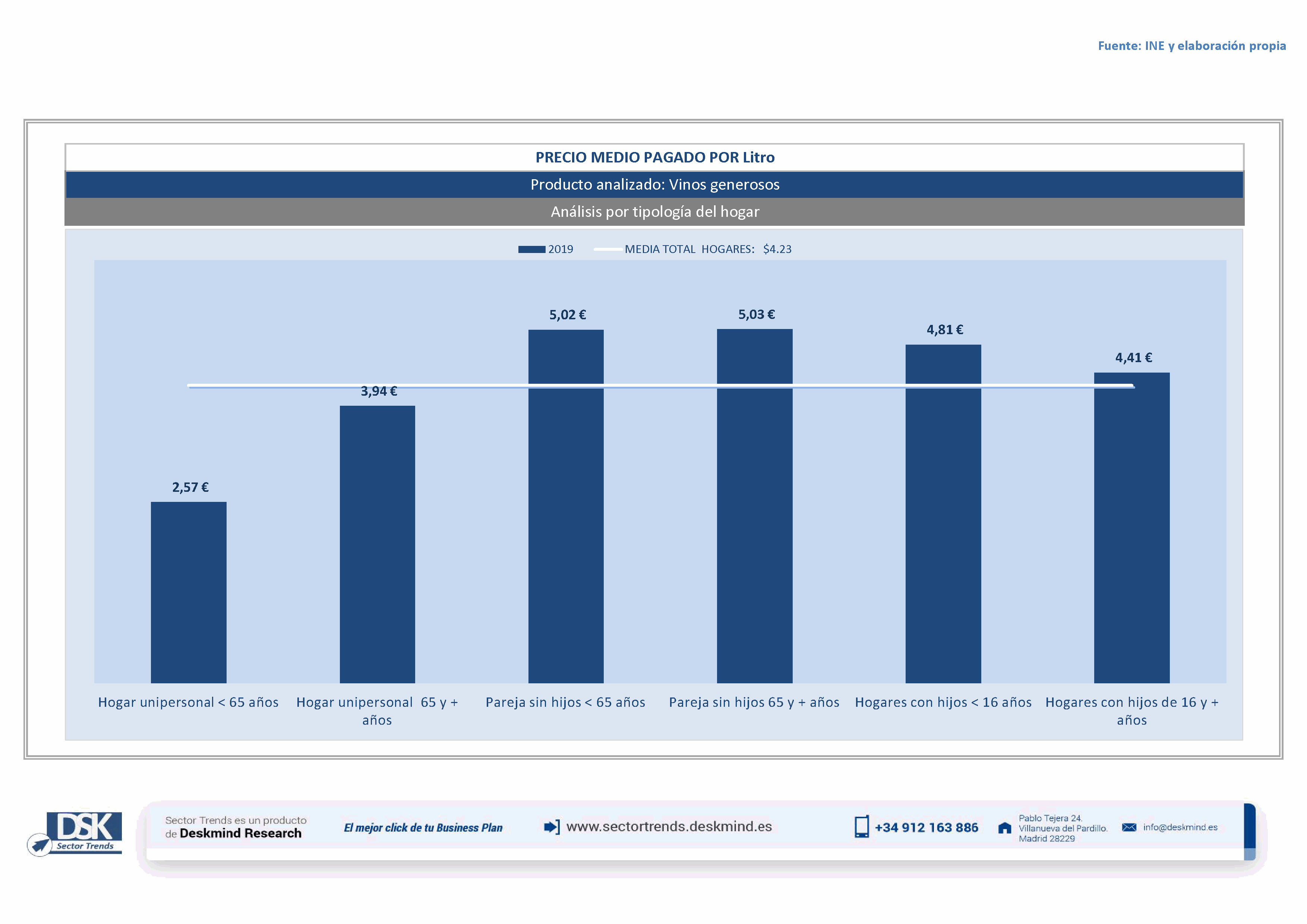Click the +34 912 163 886 phone number

[926, 828]
